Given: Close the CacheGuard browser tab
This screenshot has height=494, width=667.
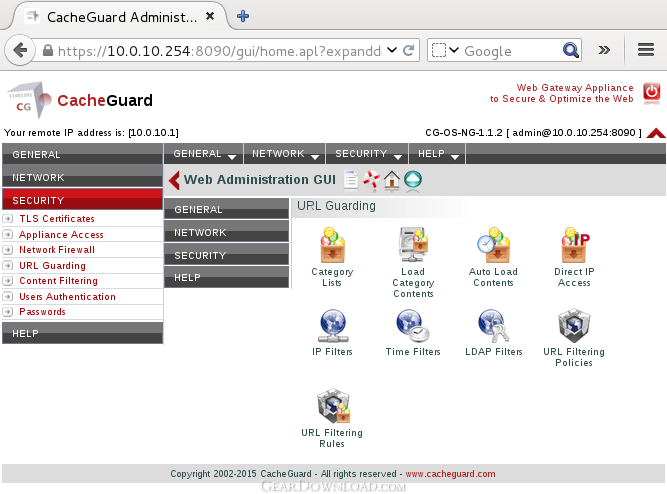Looking at the screenshot, I should click(x=210, y=17).
